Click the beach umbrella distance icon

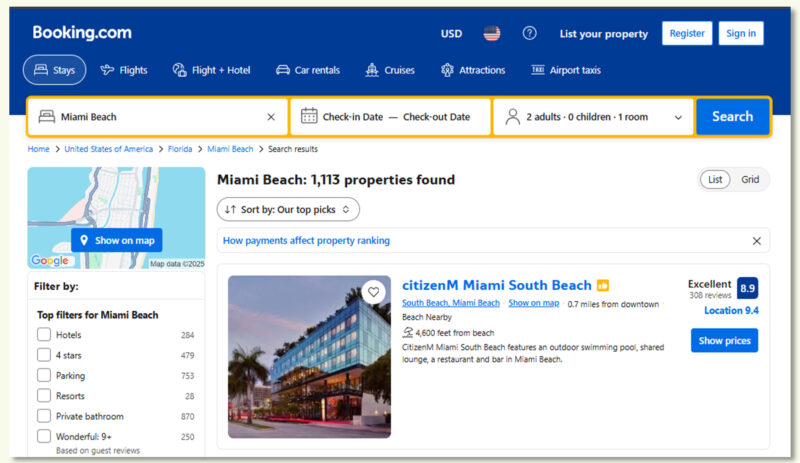407,333
